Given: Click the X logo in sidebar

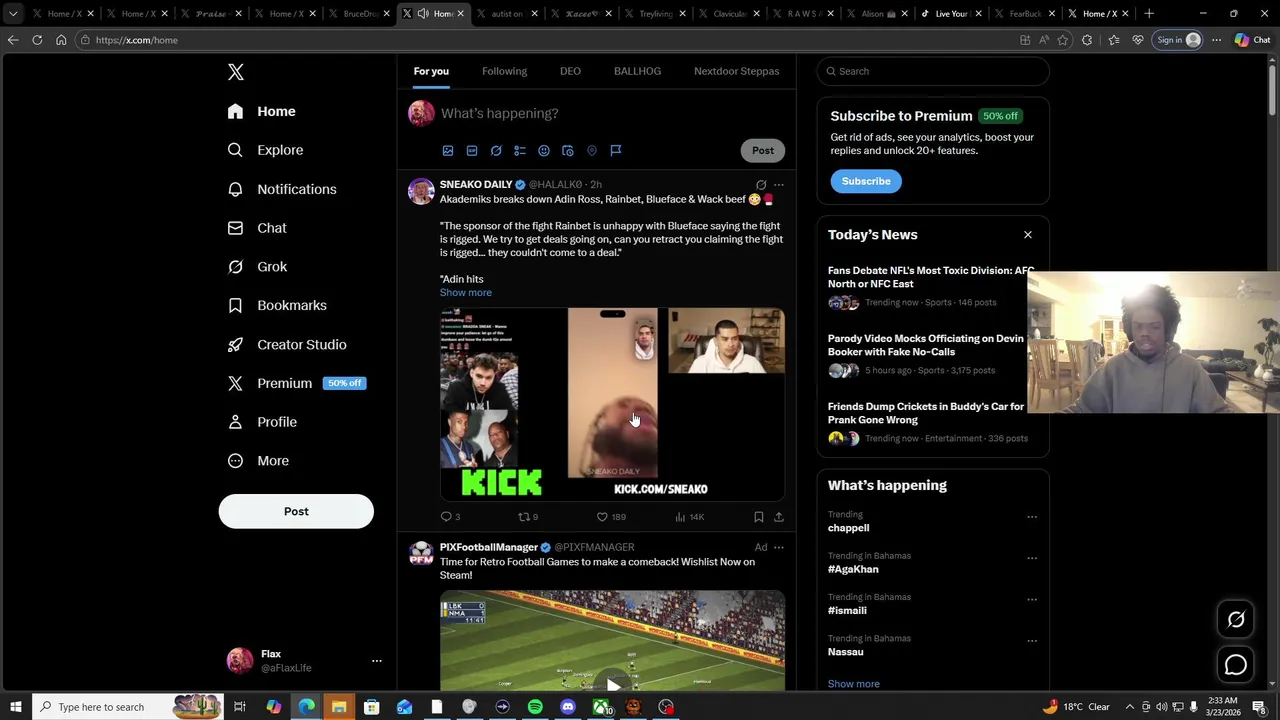Looking at the screenshot, I should tap(236, 72).
